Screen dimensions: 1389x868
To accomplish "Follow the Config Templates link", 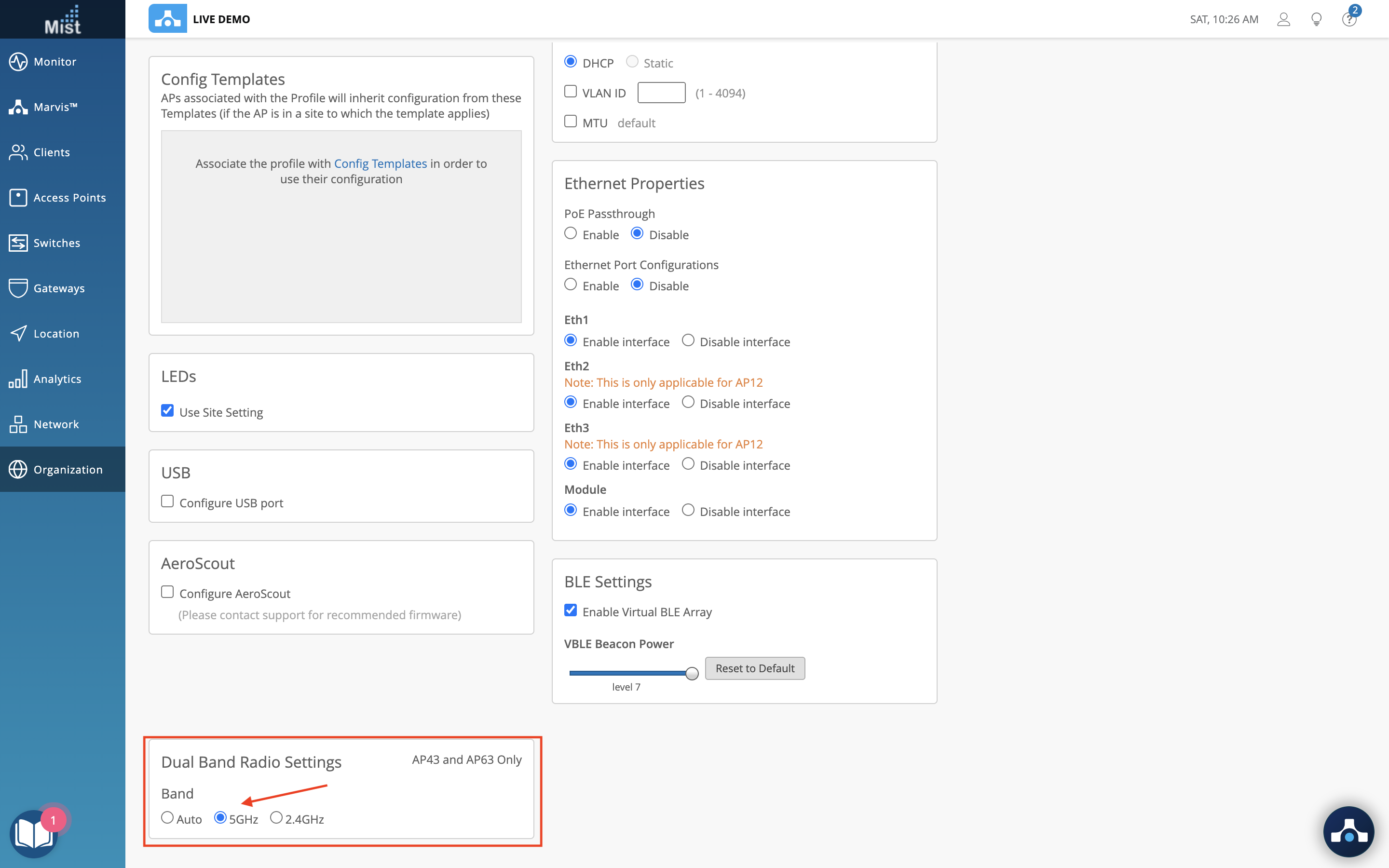I will point(380,163).
